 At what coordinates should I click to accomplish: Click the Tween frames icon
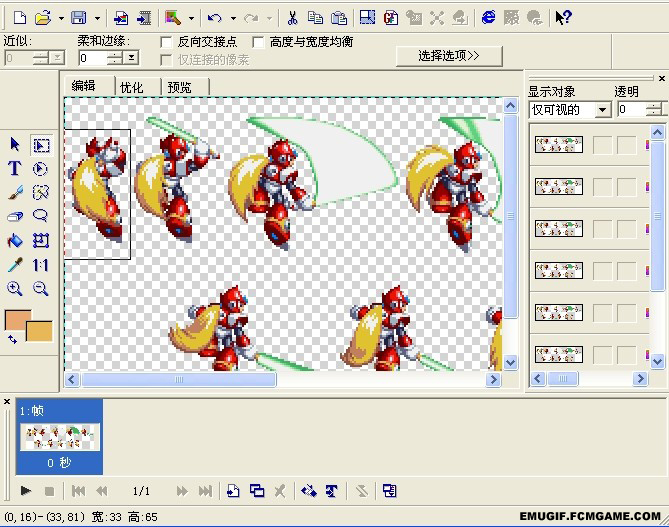[309, 491]
